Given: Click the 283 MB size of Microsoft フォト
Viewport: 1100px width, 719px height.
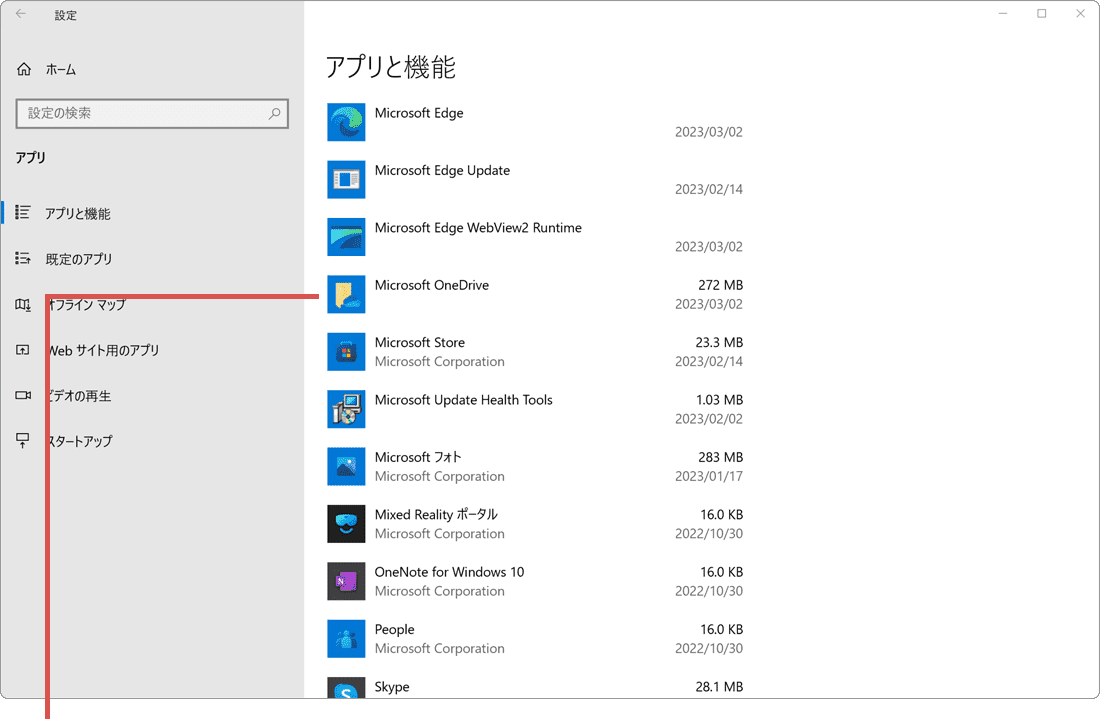Looking at the screenshot, I should (720, 457).
